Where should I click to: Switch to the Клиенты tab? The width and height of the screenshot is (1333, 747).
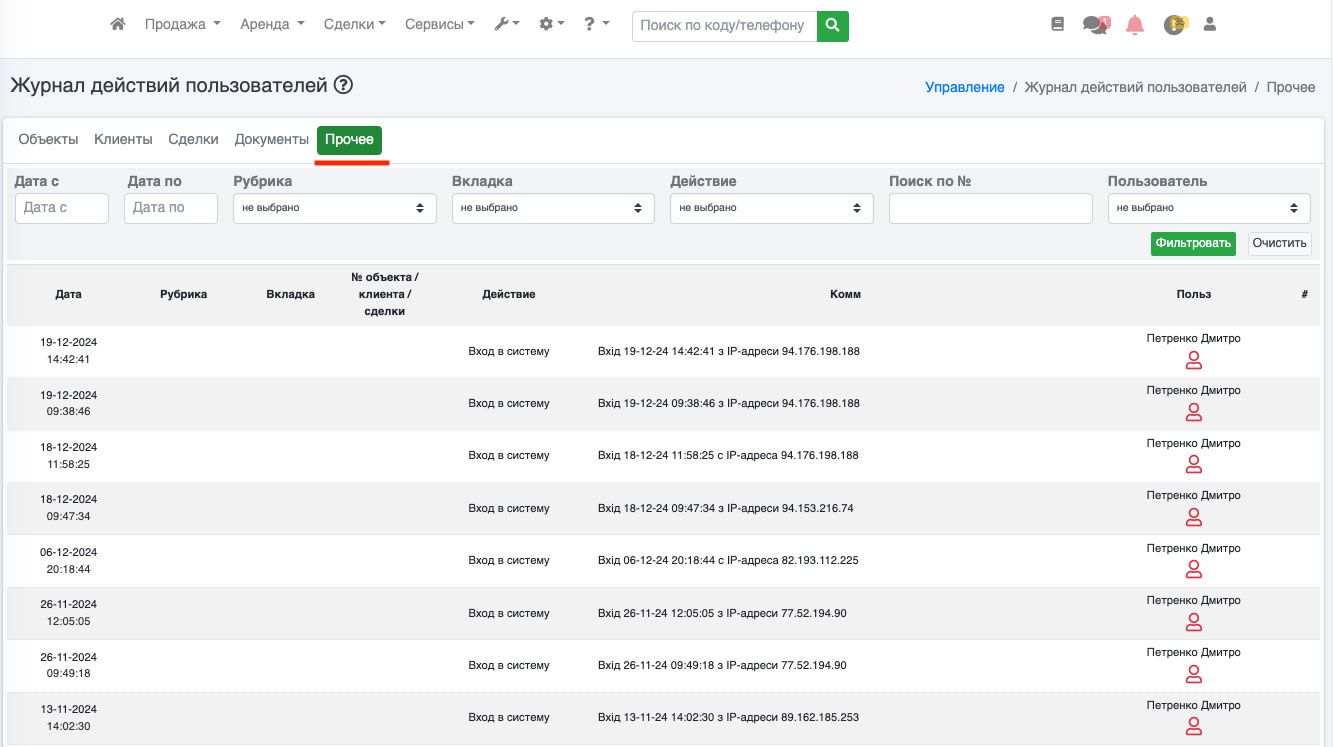pos(123,140)
